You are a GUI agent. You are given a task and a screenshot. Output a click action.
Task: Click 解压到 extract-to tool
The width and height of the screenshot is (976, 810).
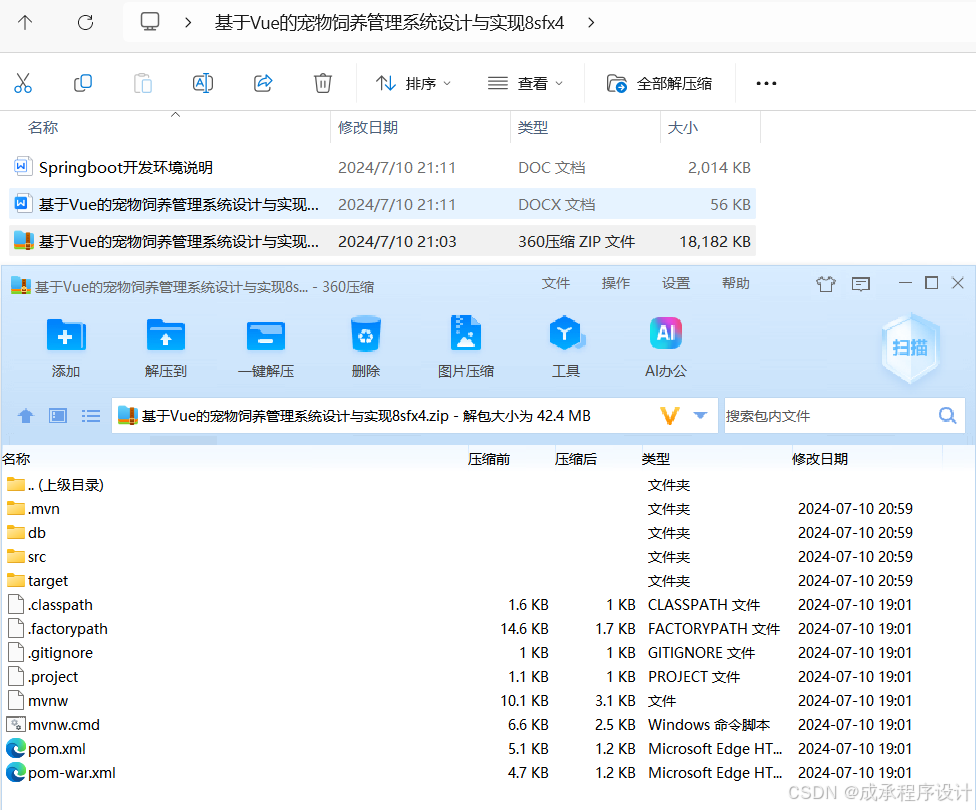click(x=166, y=347)
